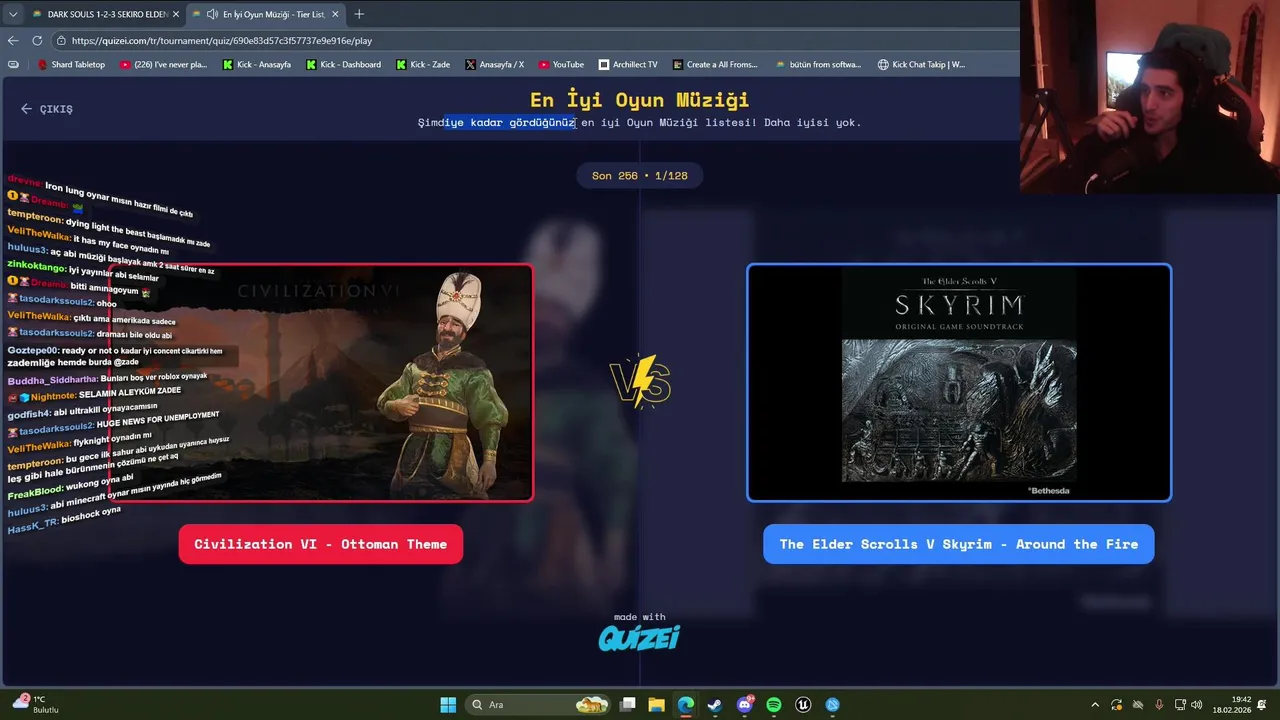Screen dimensions: 1280x720
Task: Open Discord from the taskbar
Action: point(745,704)
